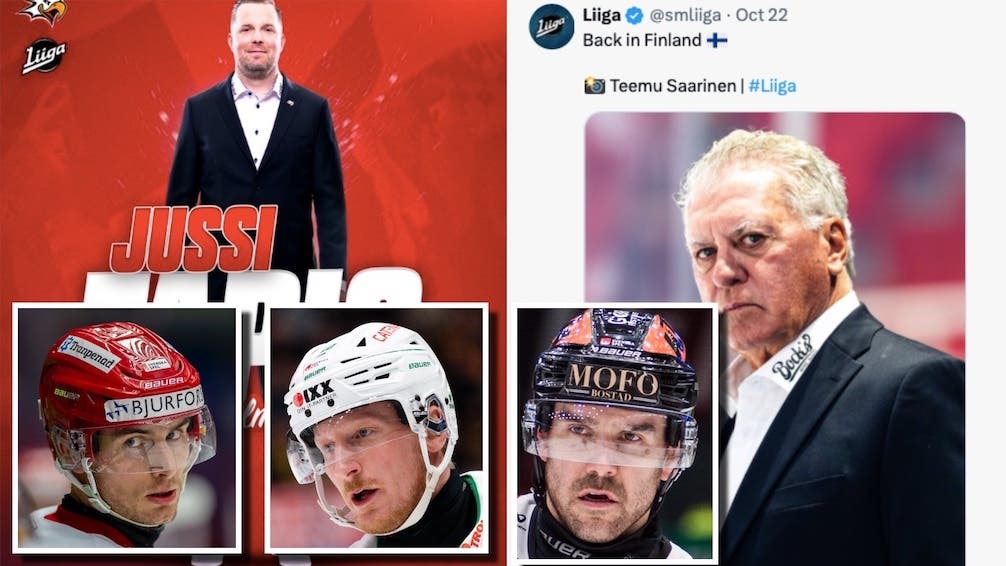Open the white helmet player photo

[x=376, y=428]
